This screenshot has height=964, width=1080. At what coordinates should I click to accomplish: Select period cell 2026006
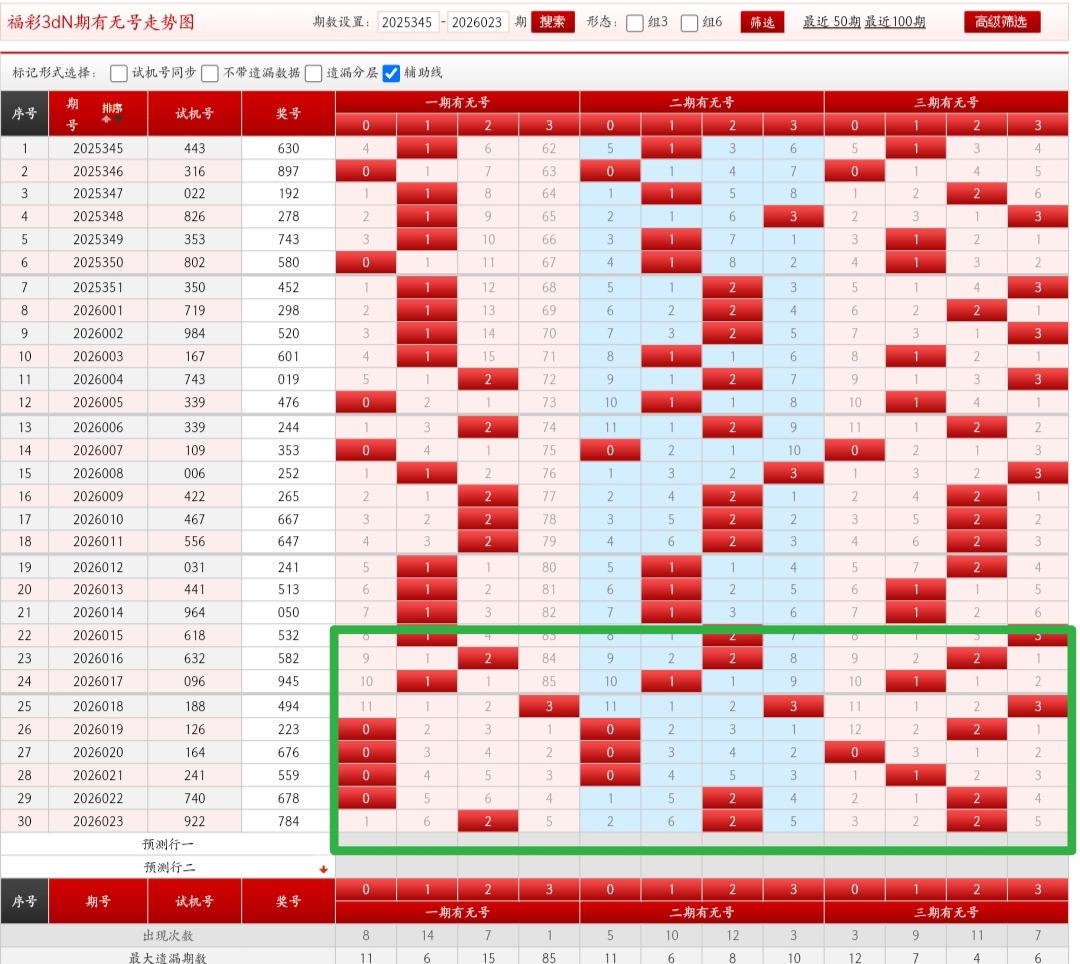pos(98,428)
